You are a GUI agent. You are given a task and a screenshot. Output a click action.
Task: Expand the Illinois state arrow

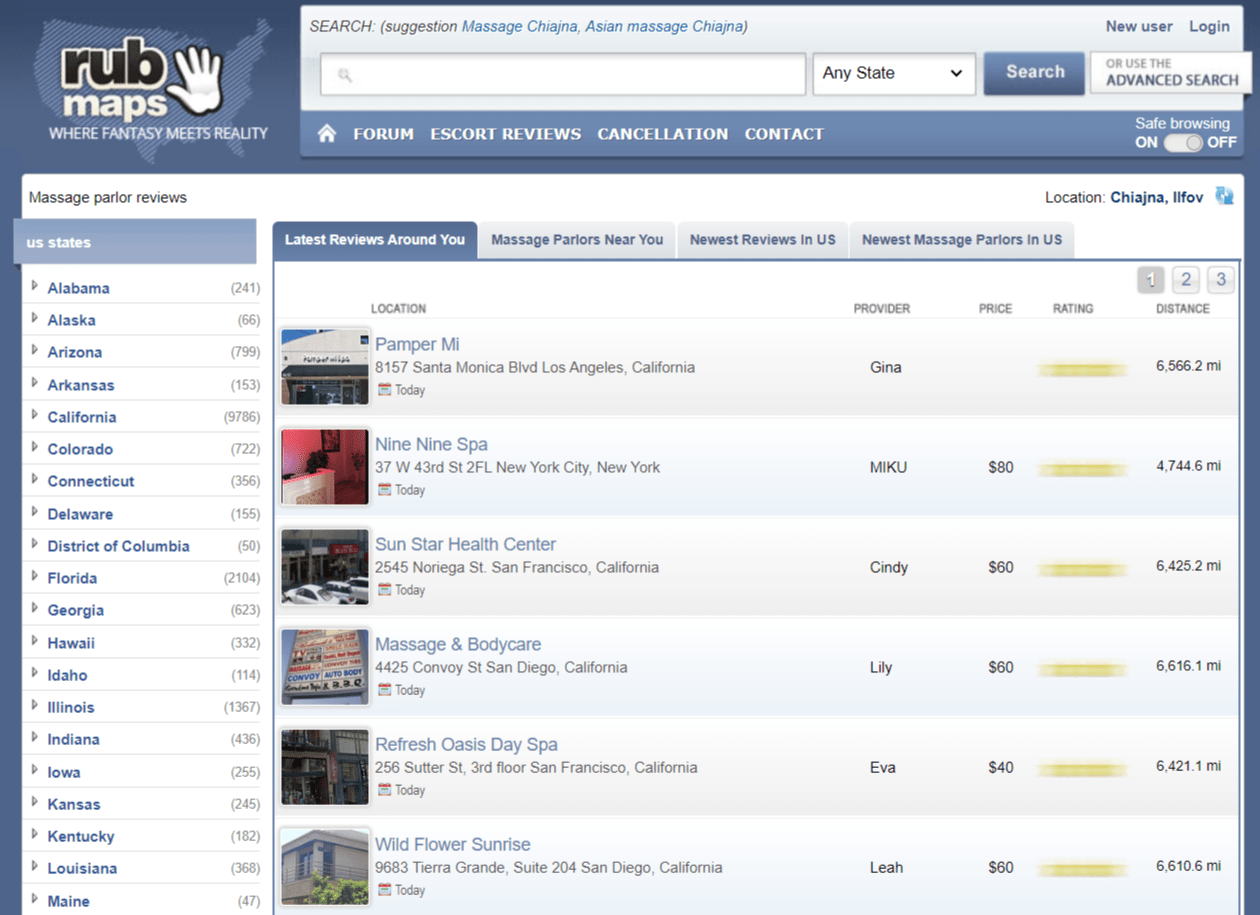(x=35, y=706)
